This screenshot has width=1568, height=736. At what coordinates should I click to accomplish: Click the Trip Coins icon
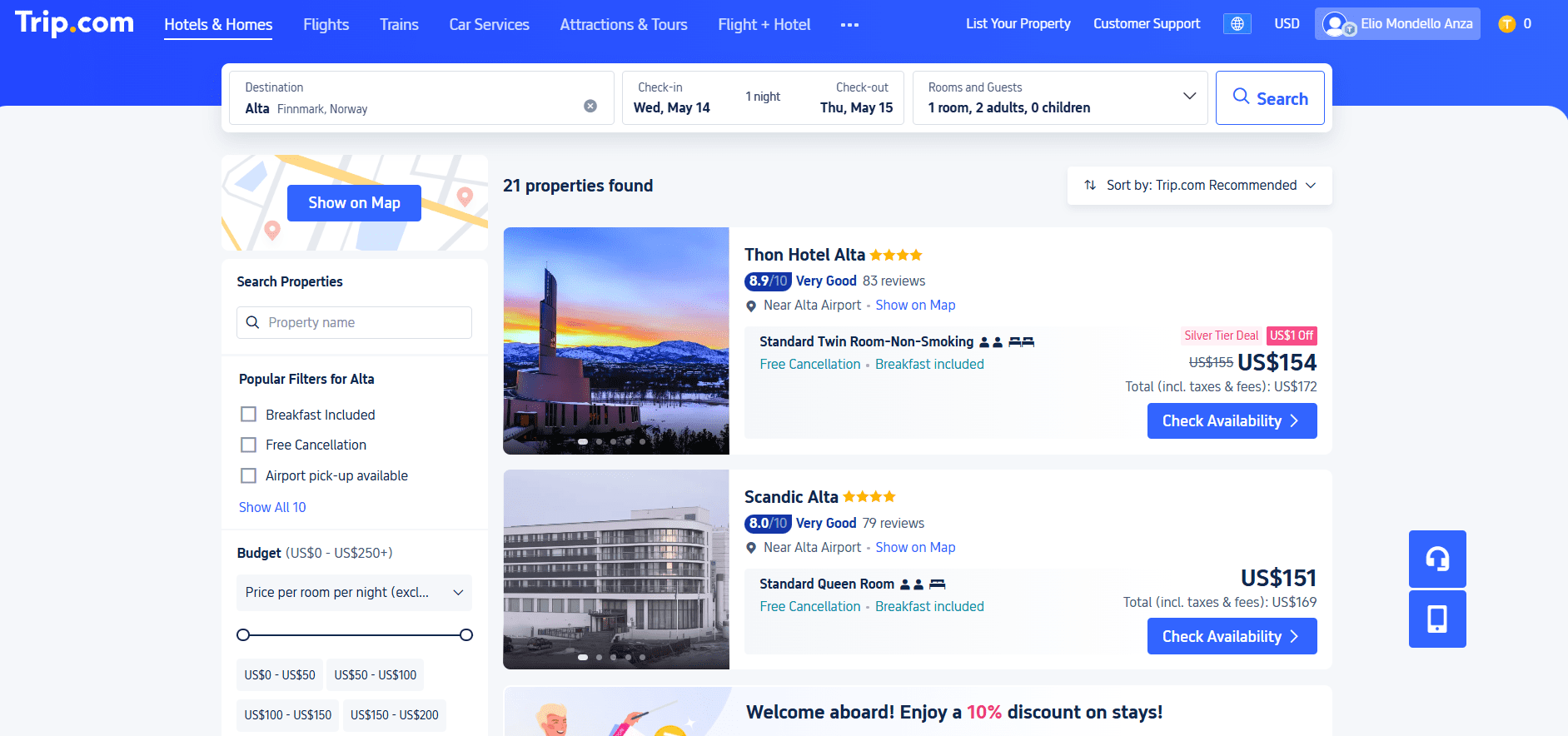coord(1506,24)
